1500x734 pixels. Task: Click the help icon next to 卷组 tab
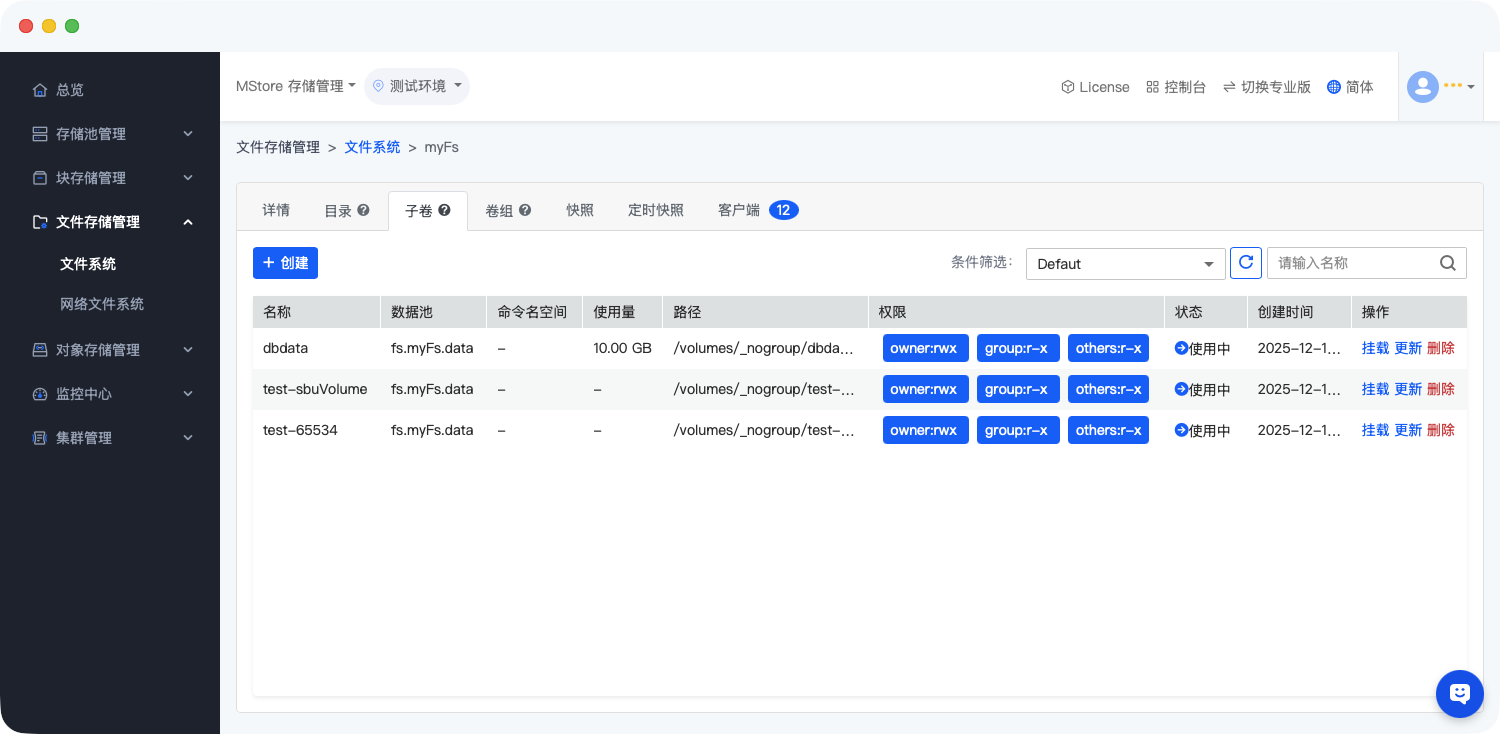coord(525,210)
